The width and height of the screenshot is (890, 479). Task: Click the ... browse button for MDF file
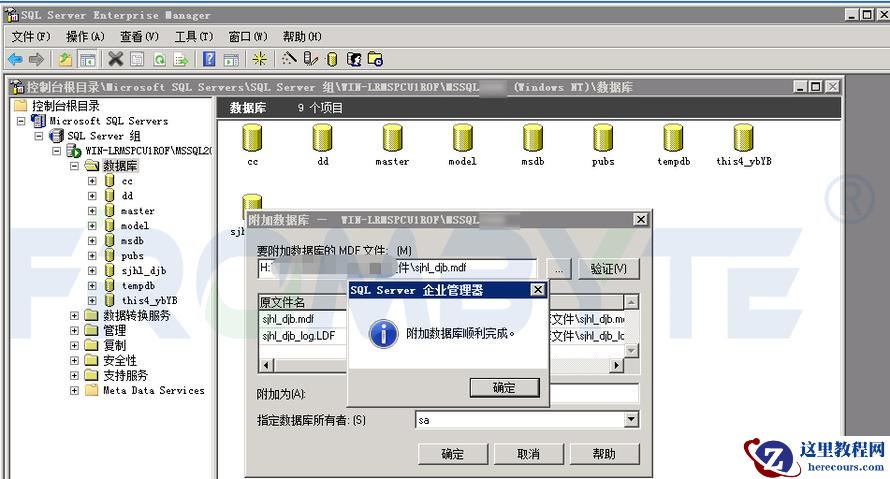(x=559, y=268)
